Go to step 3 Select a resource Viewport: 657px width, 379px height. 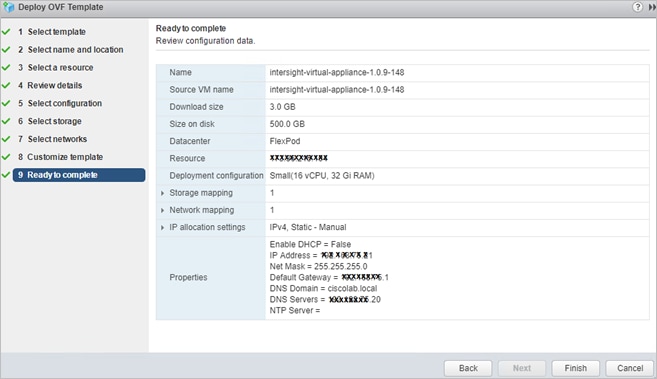tap(56, 67)
